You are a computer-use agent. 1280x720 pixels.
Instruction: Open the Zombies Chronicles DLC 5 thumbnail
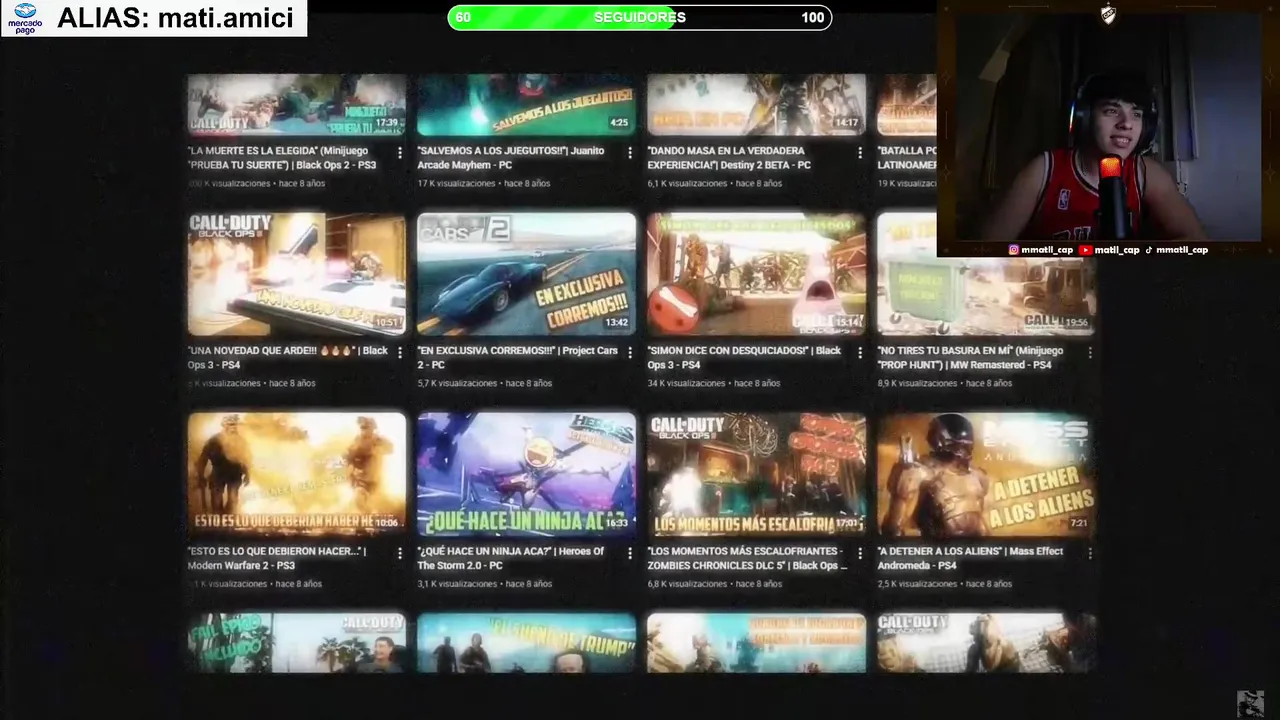click(x=757, y=474)
